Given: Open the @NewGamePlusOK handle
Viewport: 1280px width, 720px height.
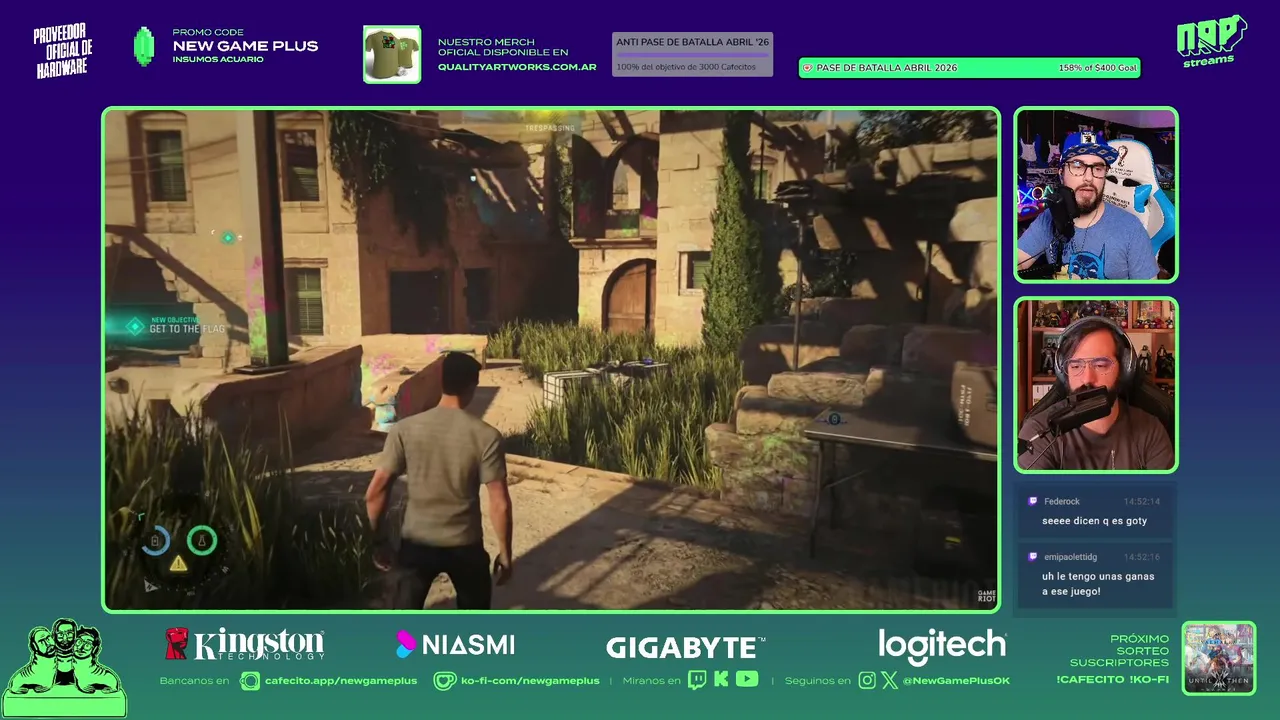Looking at the screenshot, I should tap(957, 681).
